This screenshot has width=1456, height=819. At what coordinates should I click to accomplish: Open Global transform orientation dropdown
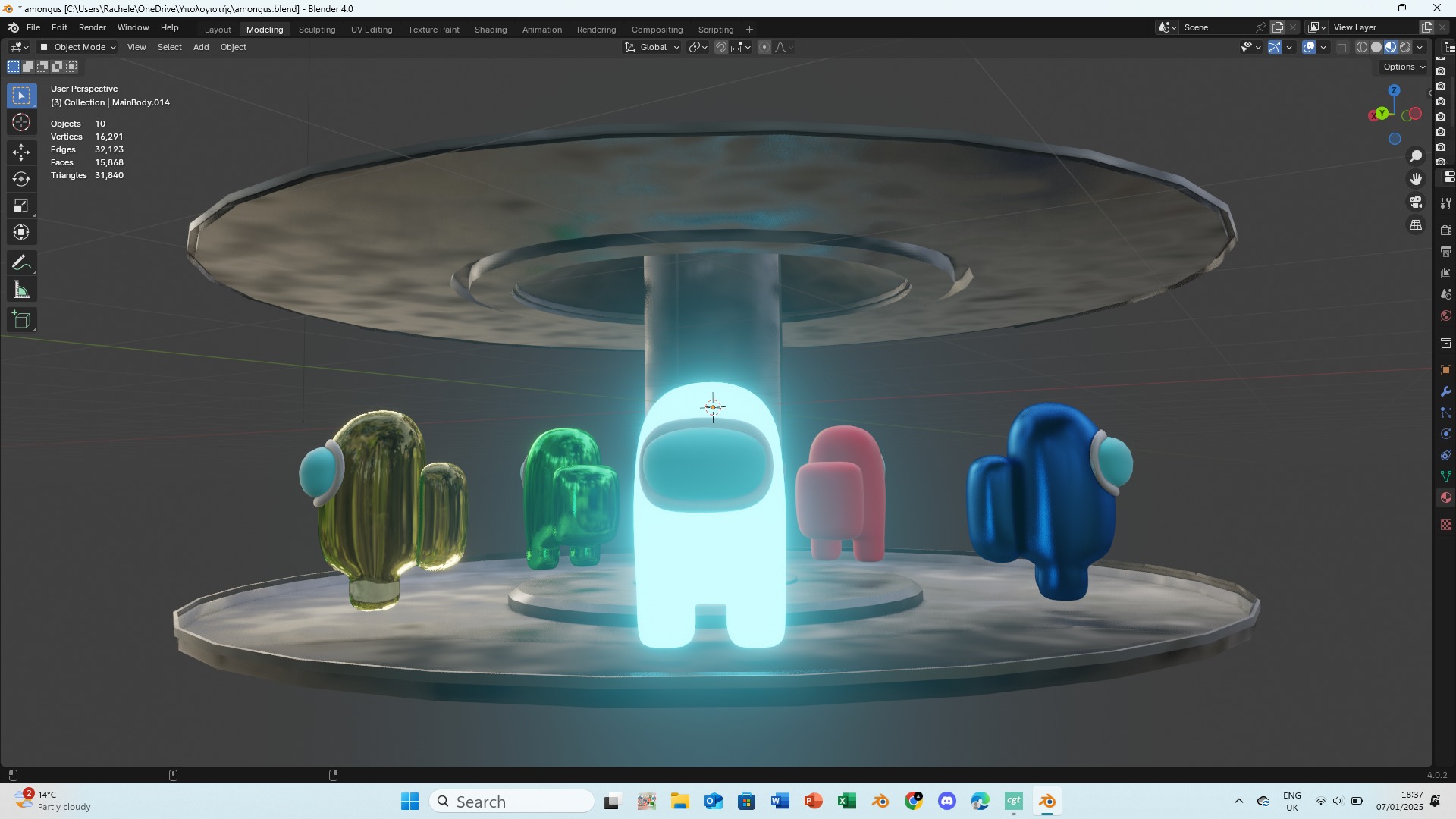pyautogui.click(x=652, y=47)
